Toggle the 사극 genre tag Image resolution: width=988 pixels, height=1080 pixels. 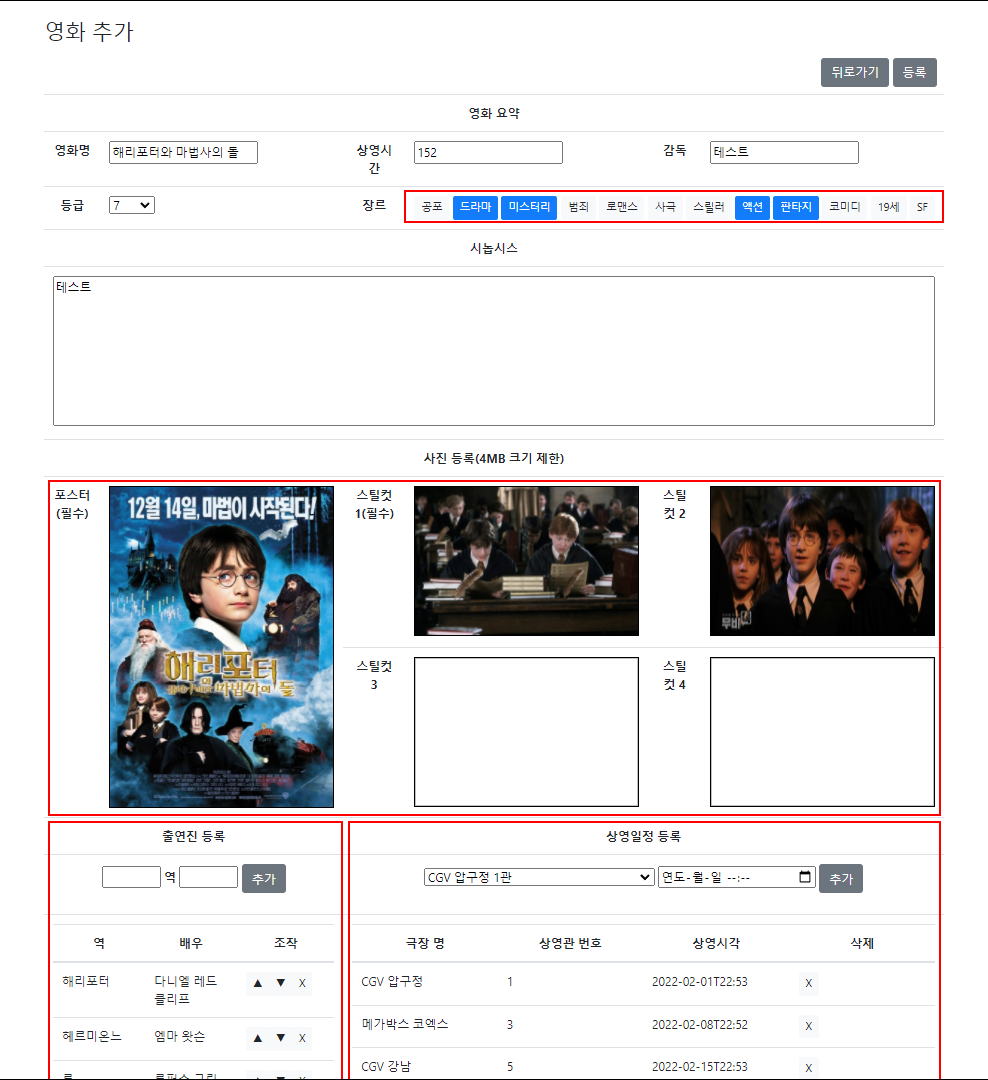(666, 207)
